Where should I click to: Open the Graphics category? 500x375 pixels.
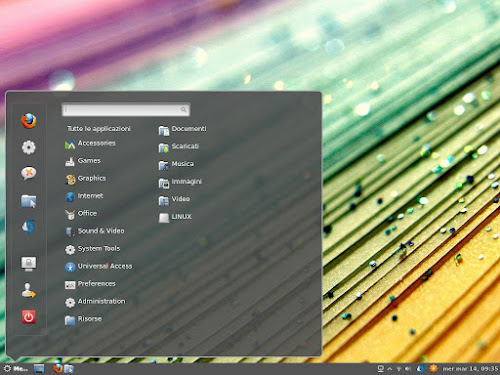[x=85, y=179]
